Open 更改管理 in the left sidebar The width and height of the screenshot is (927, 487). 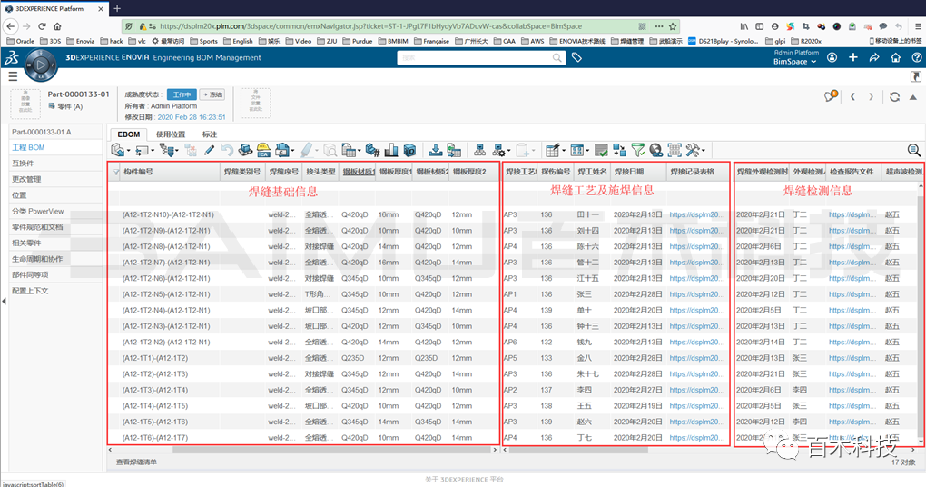[x=27, y=179]
